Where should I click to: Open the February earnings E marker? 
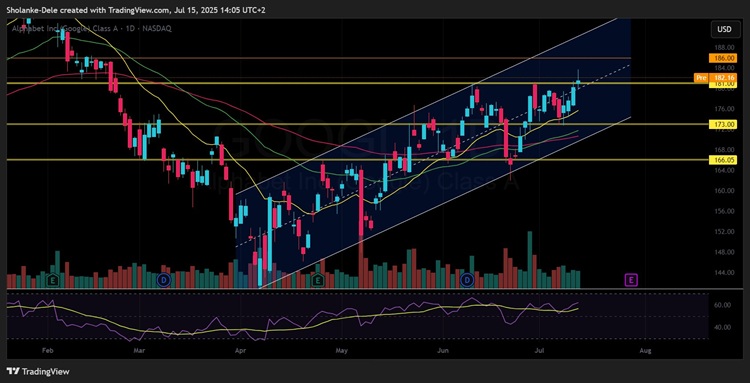pyautogui.click(x=53, y=280)
